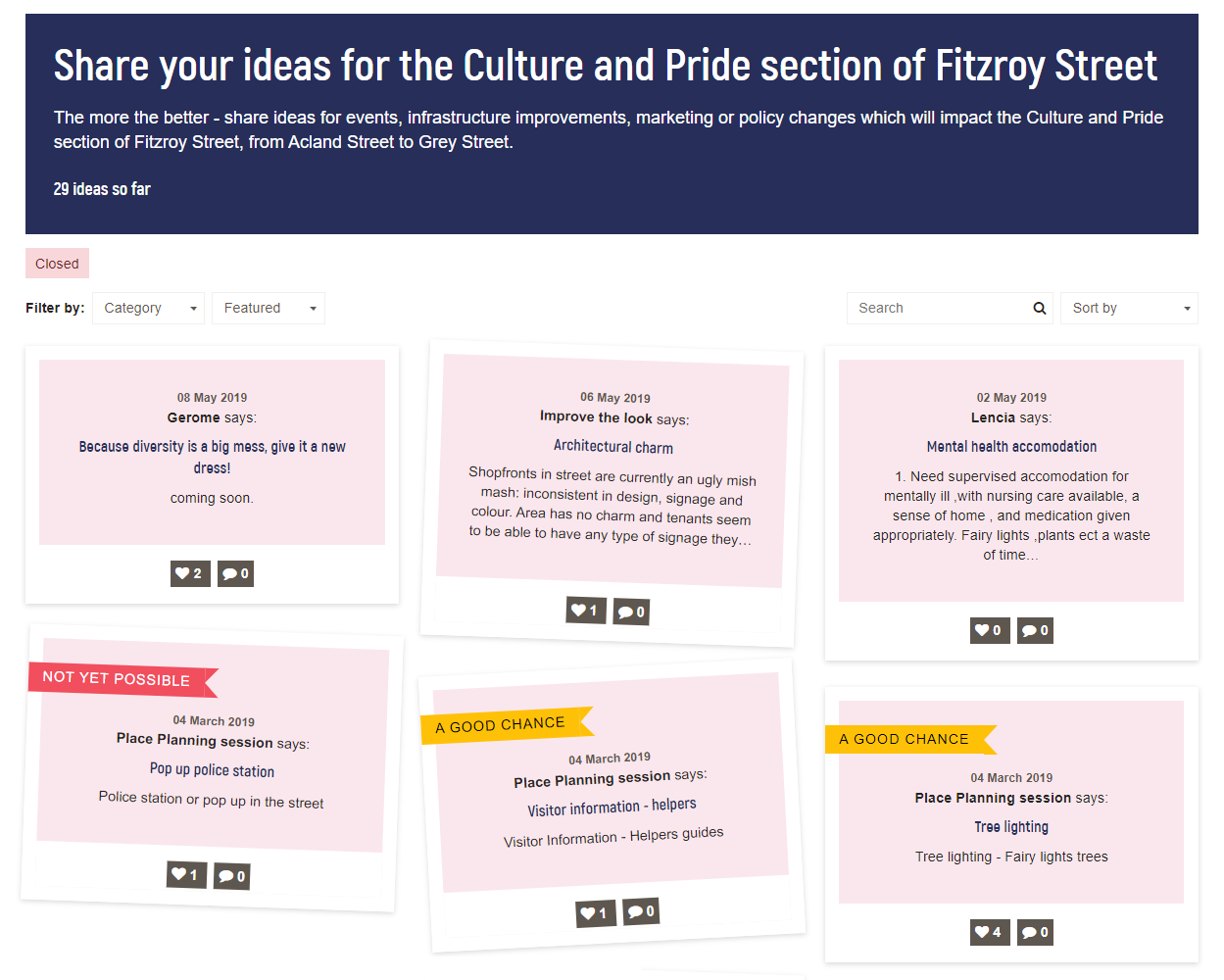The height and width of the screenshot is (980, 1224).
Task: Click the search magnifier icon
Action: (x=1039, y=308)
